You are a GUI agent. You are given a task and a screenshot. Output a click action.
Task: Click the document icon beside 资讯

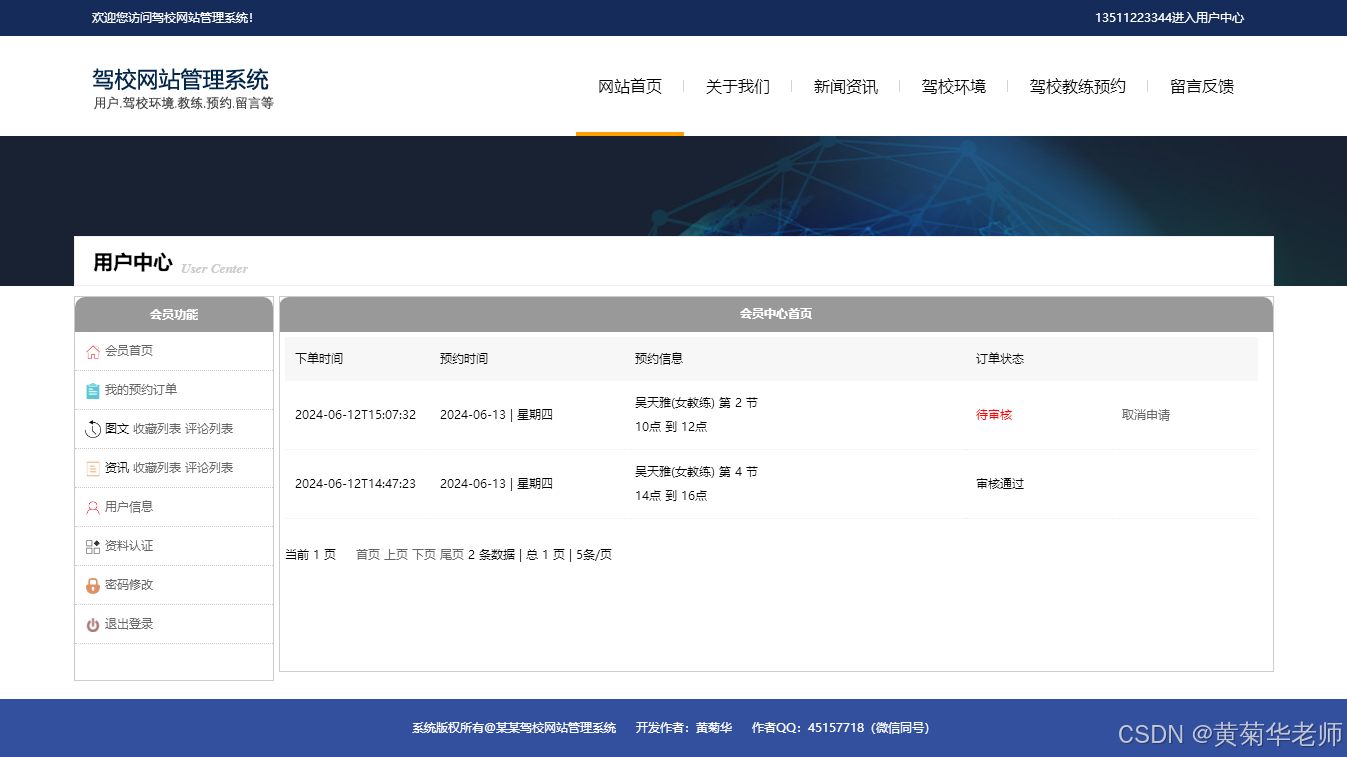click(x=93, y=468)
